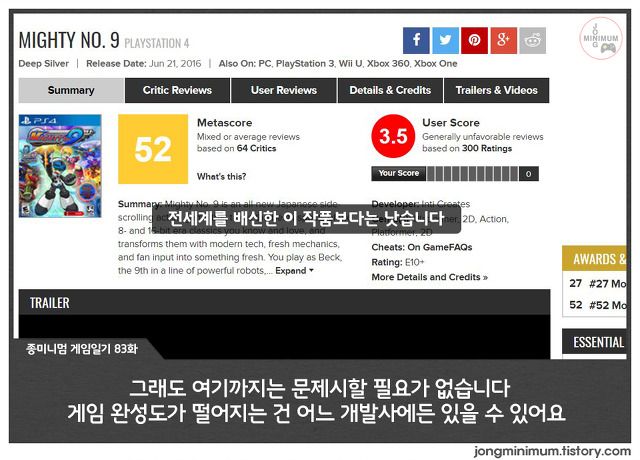The image size is (640, 460).
Task: Open the PC platform link
Action: coord(264,64)
